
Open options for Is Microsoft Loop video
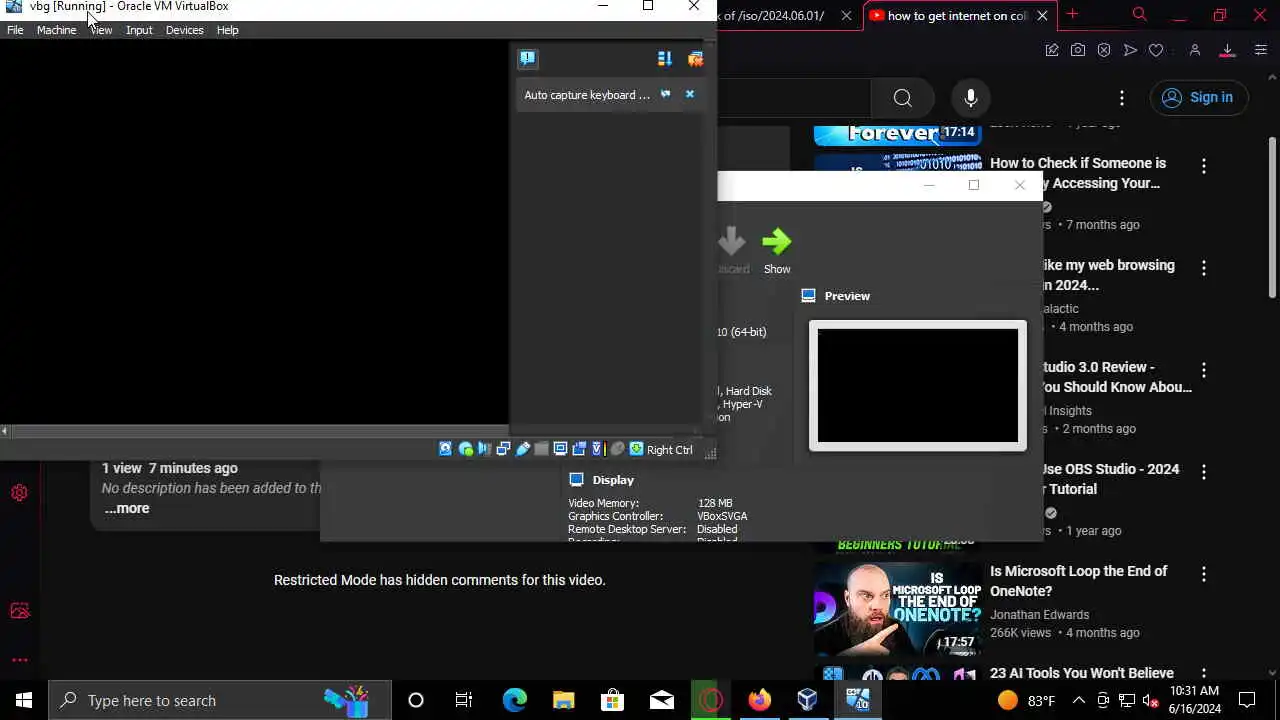[1204, 574]
